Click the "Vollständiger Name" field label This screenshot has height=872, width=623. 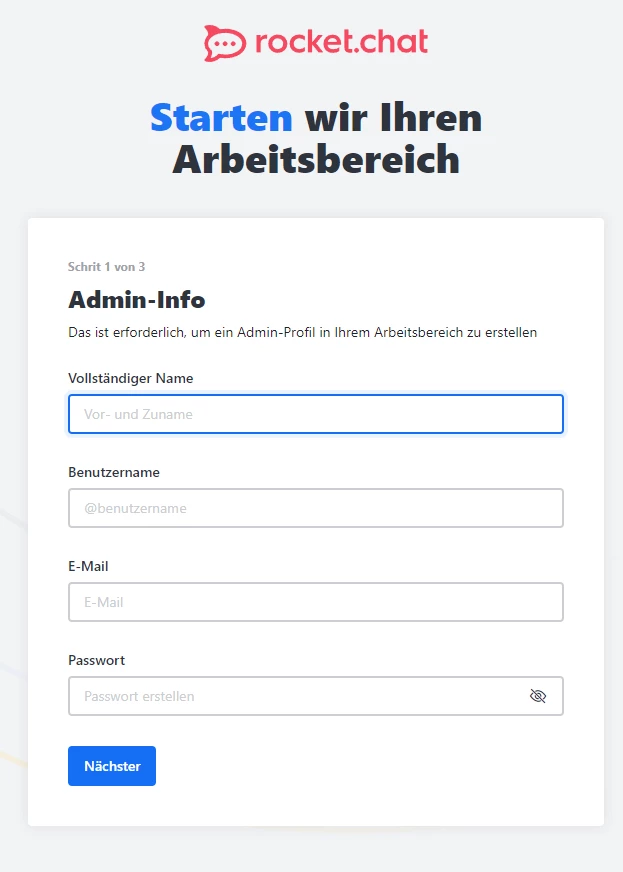click(x=131, y=378)
